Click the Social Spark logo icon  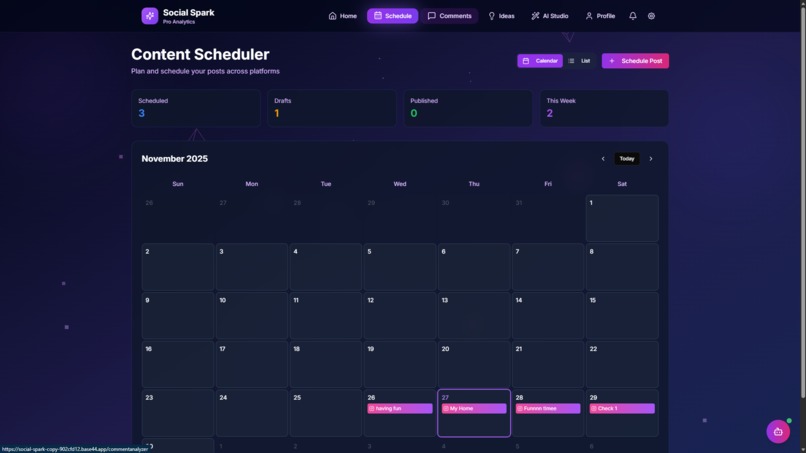pyautogui.click(x=150, y=16)
